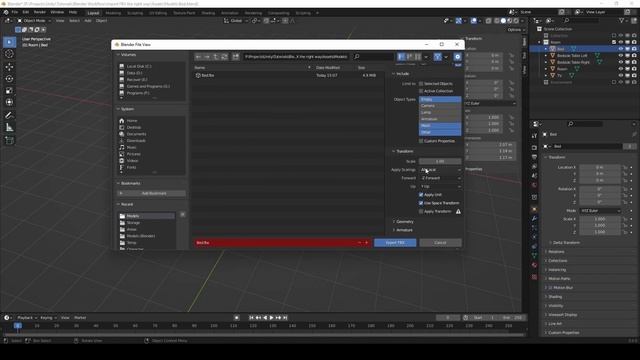Open the File menu
This screenshot has width=640, height=360.
[15, 12]
